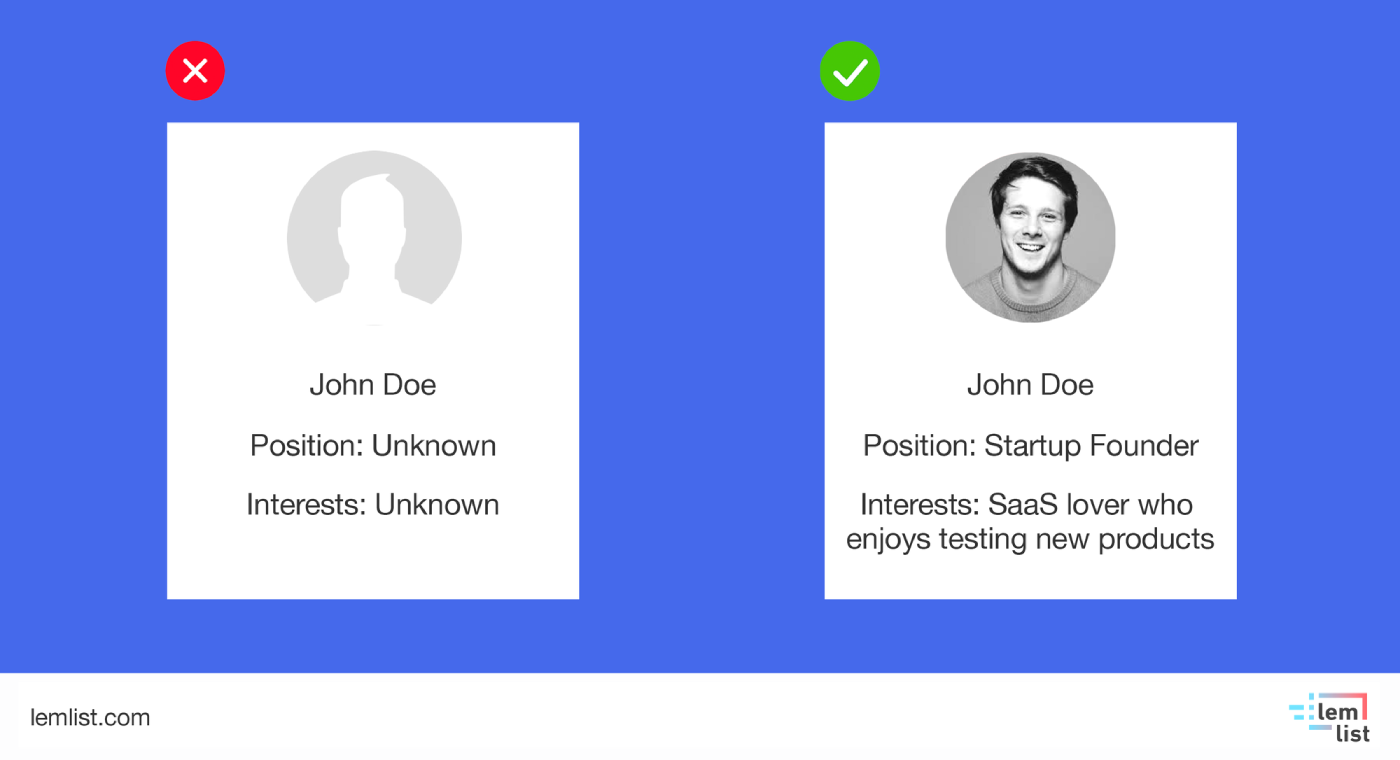Image resolution: width=1400 pixels, height=760 pixels.
Task: Click the "list" word in lemlist logo
Action: (1352, 733)
